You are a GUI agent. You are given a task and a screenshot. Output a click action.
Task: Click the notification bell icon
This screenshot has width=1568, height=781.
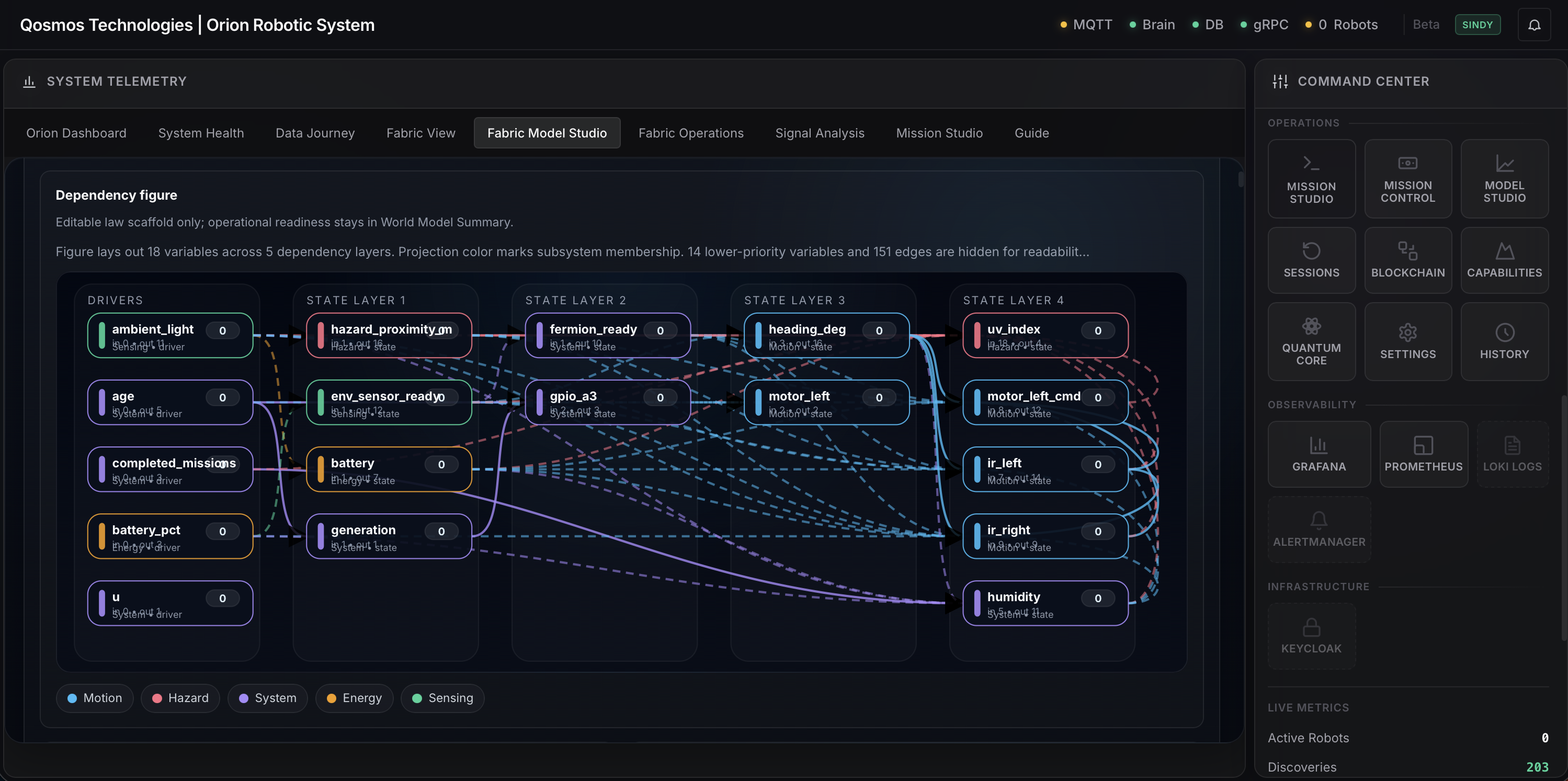1535,25
